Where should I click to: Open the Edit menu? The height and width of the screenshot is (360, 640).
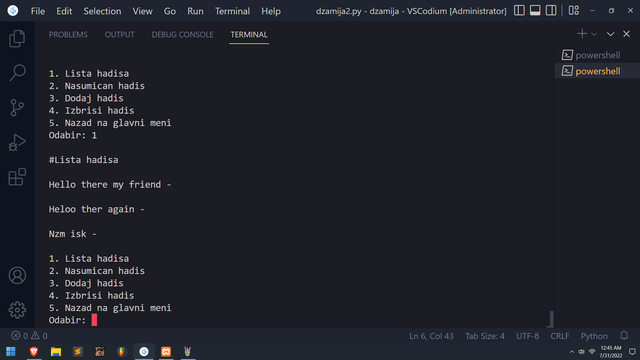[x=64, y=11]
